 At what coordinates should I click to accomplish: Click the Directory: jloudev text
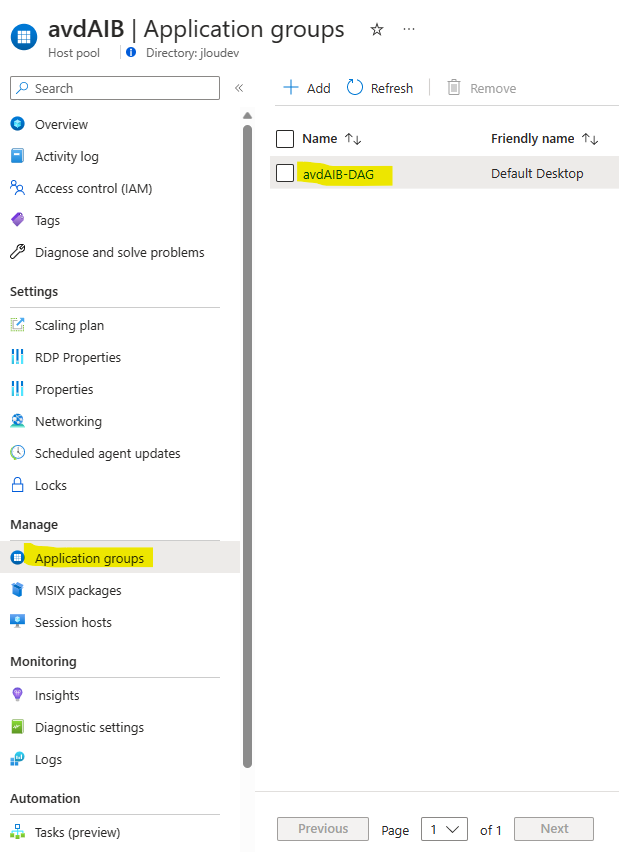192,53
